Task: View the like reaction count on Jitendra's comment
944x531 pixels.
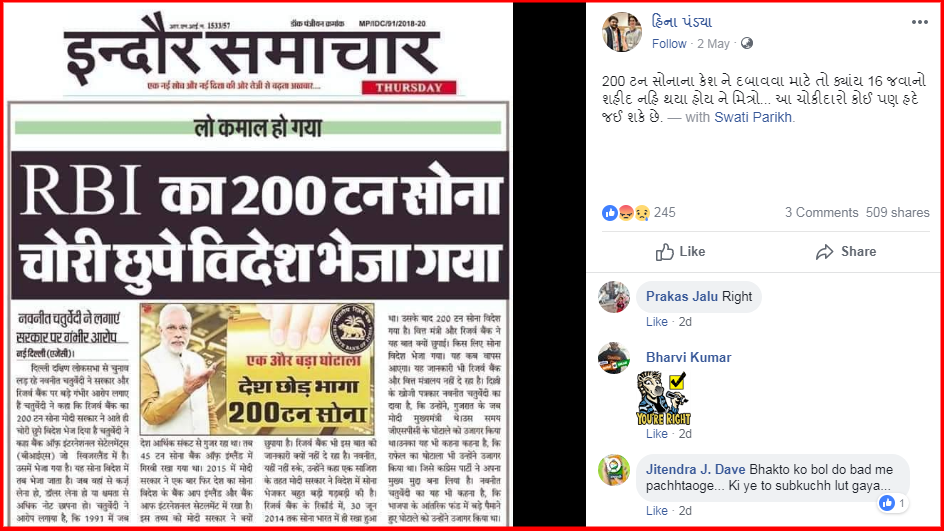Action: 893,503
